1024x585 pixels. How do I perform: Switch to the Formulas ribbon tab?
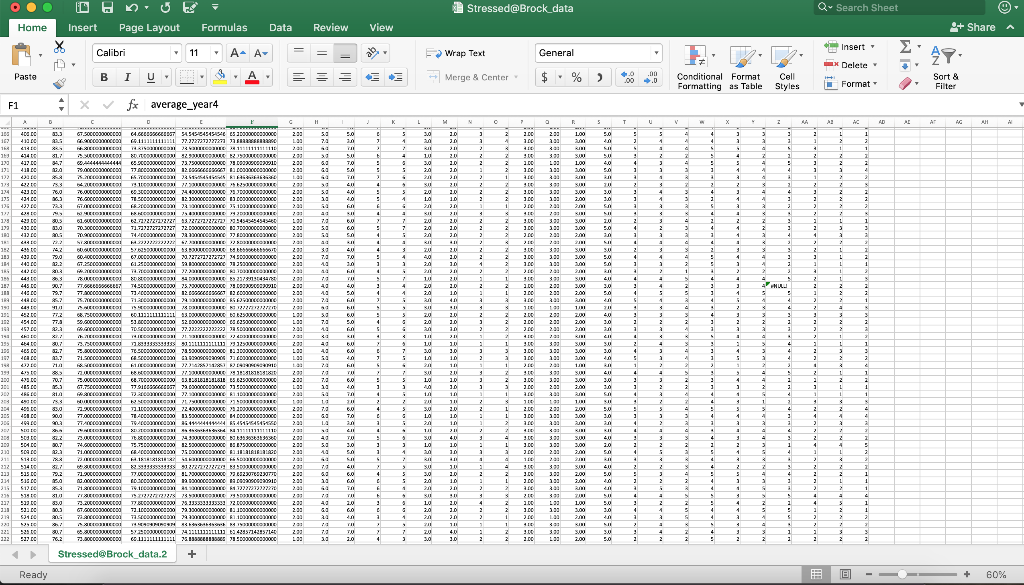point(224,27)
